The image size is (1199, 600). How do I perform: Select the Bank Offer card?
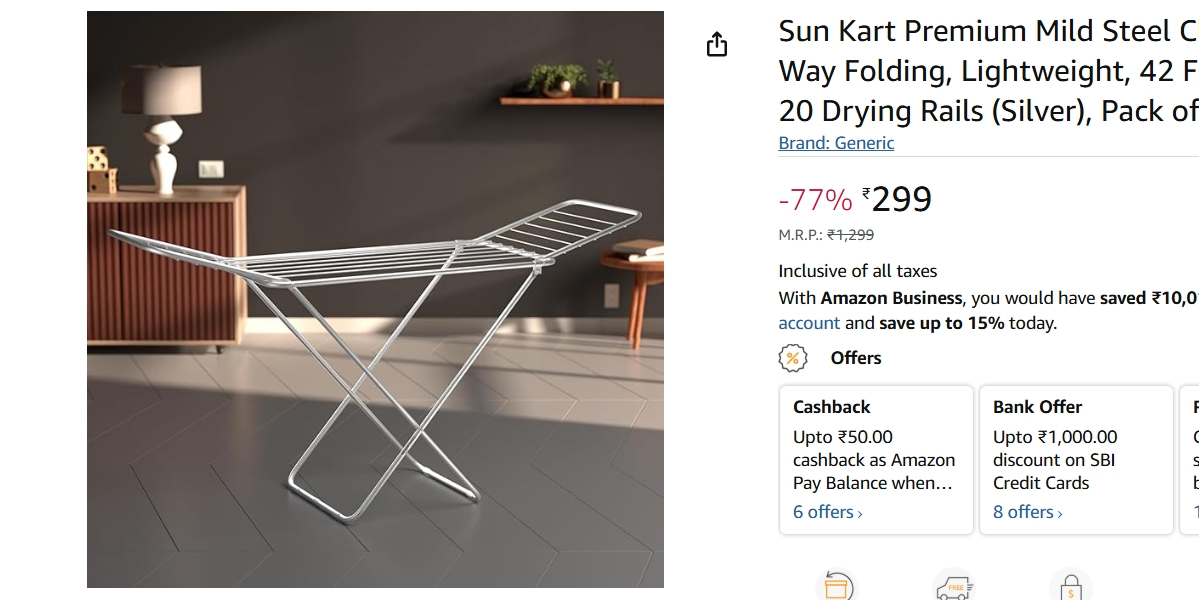(1075, 458)
